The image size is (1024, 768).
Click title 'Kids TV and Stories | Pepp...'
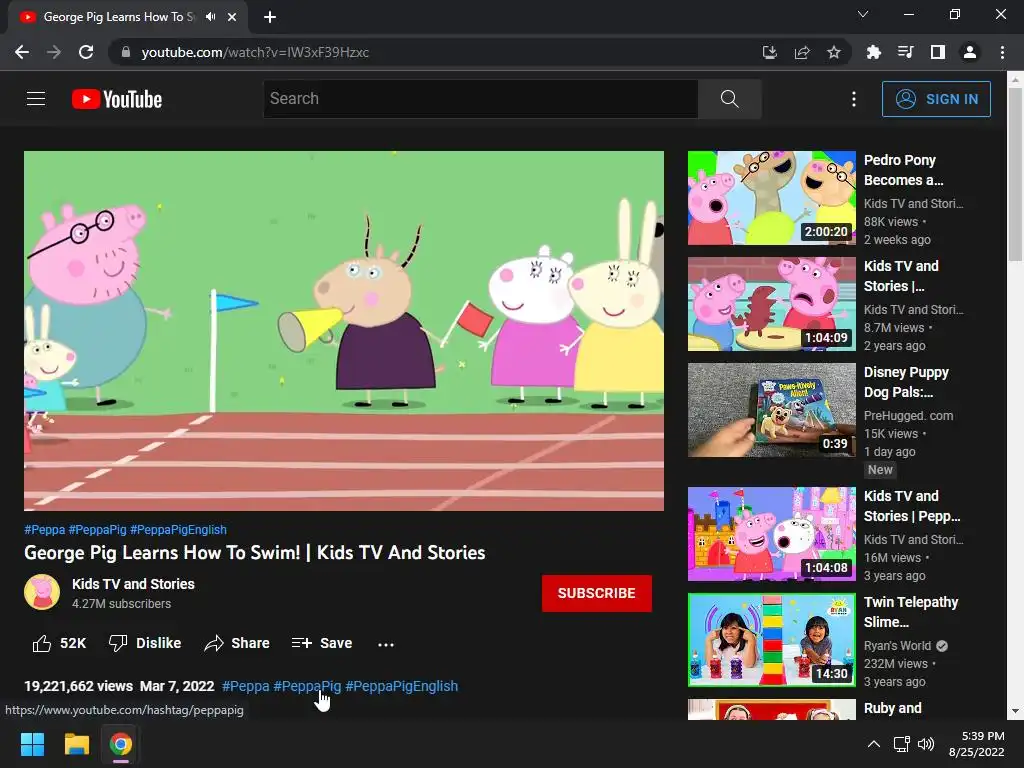point(912,506)
